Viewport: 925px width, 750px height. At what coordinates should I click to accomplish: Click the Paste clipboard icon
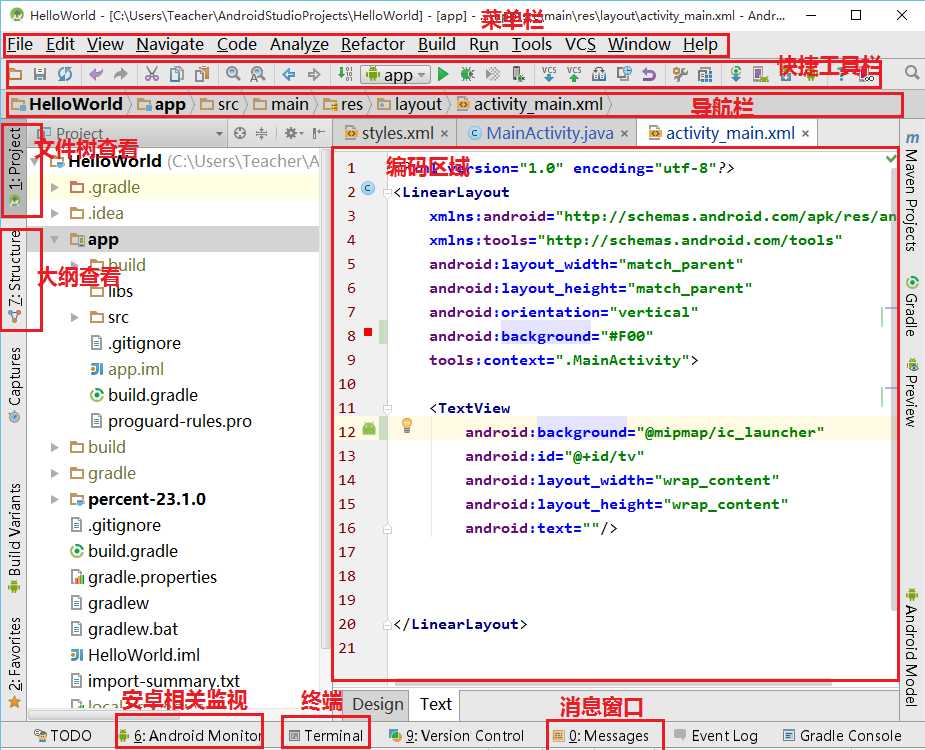[x=202, y=74]
